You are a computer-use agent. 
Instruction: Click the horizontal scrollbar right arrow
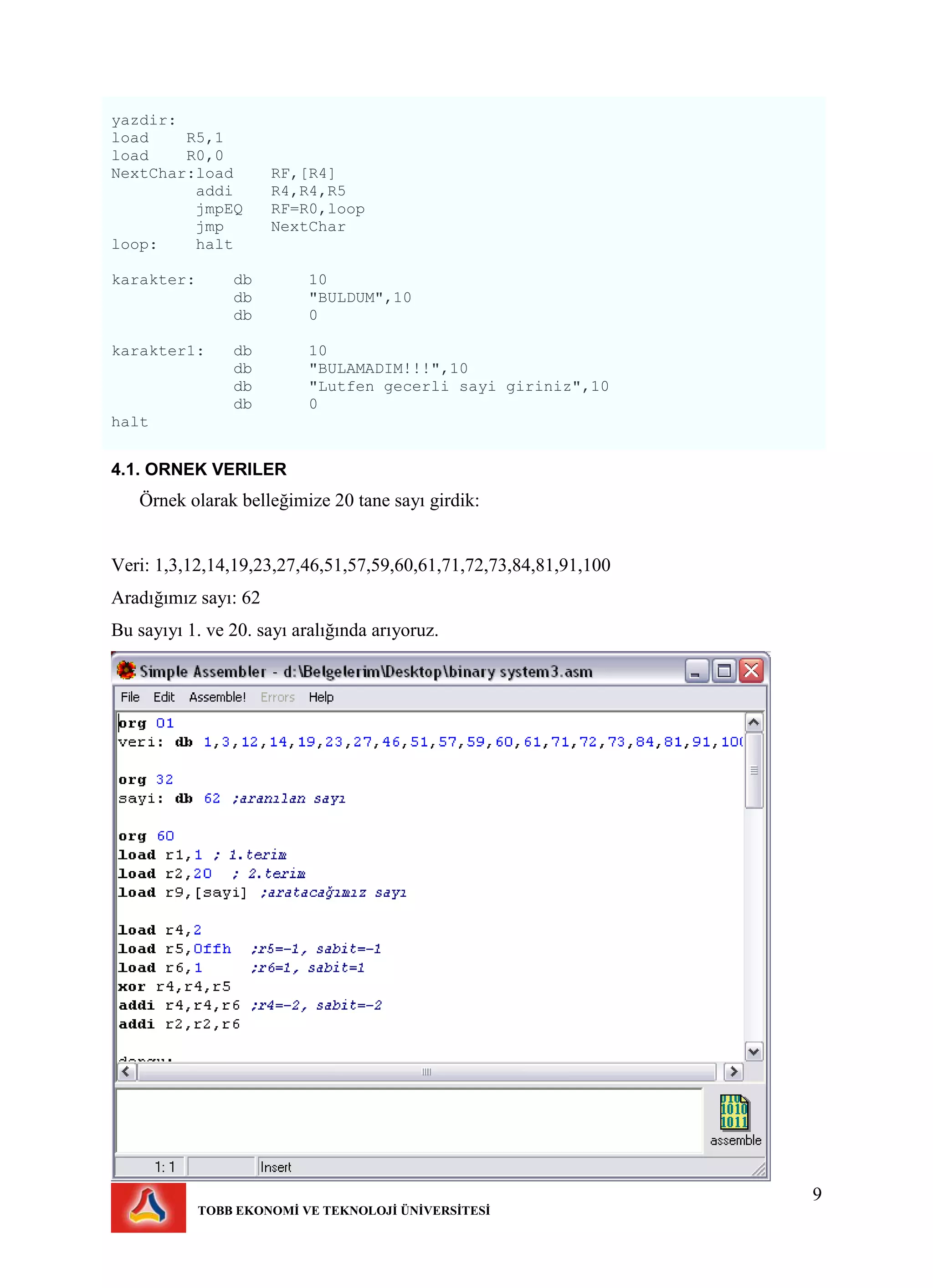pyautogui.click(x=733, y=1072)
